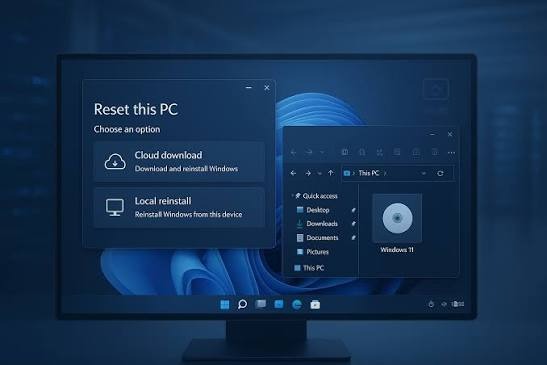Screen dimensions: 547x365
Task: Select the Cloud download option
Action: click(x=179, y=162)
